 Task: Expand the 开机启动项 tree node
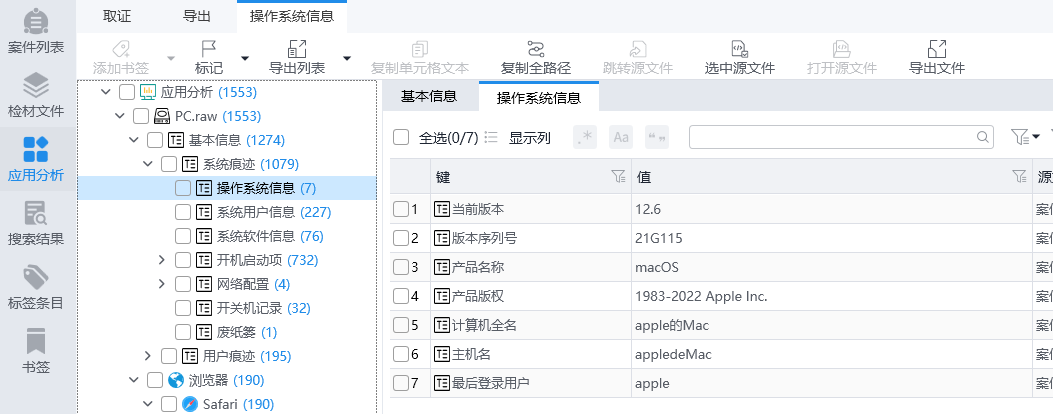pyautogui.click(x=162, y=260)
